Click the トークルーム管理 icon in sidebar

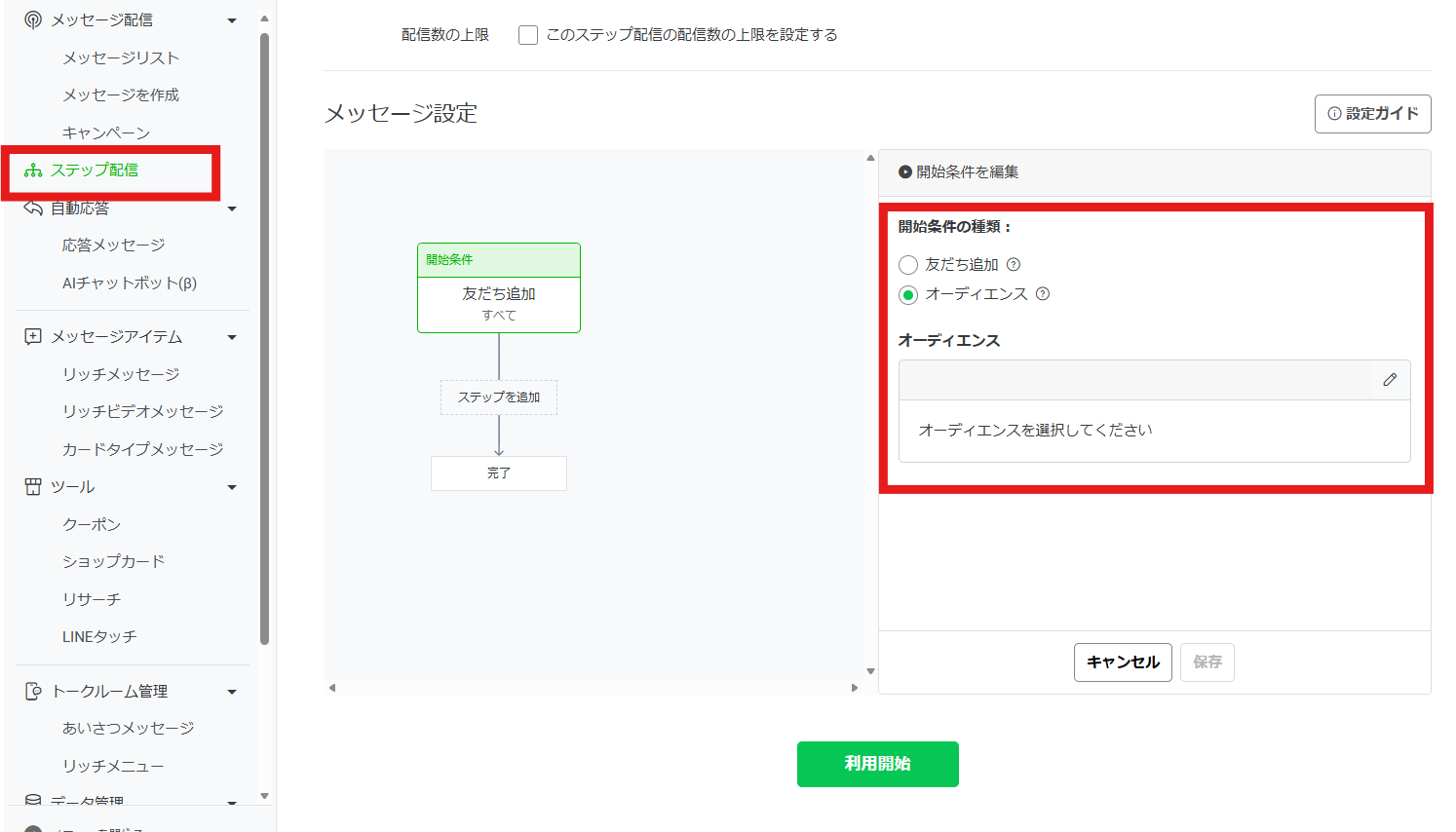[x=33, y=691]
